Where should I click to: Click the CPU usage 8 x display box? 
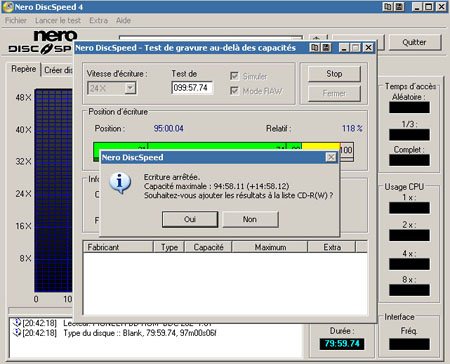coord(409,290)
